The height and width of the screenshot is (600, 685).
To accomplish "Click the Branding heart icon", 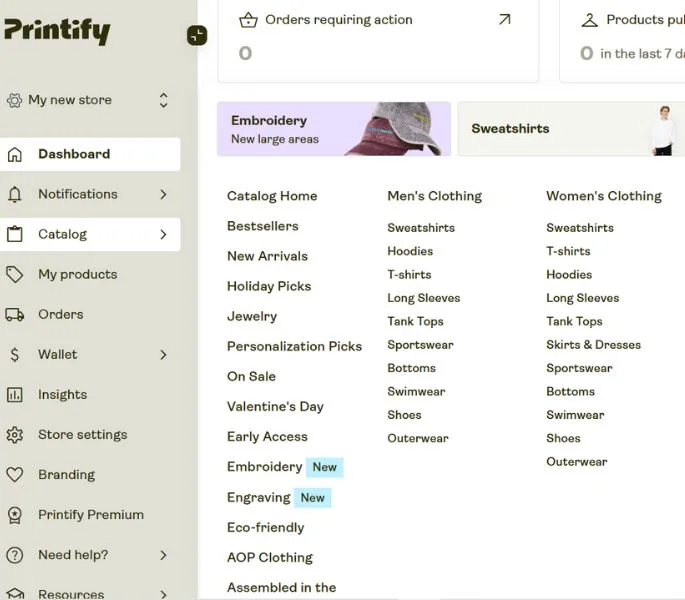I will pyautogui.click(x=15, y=475).
